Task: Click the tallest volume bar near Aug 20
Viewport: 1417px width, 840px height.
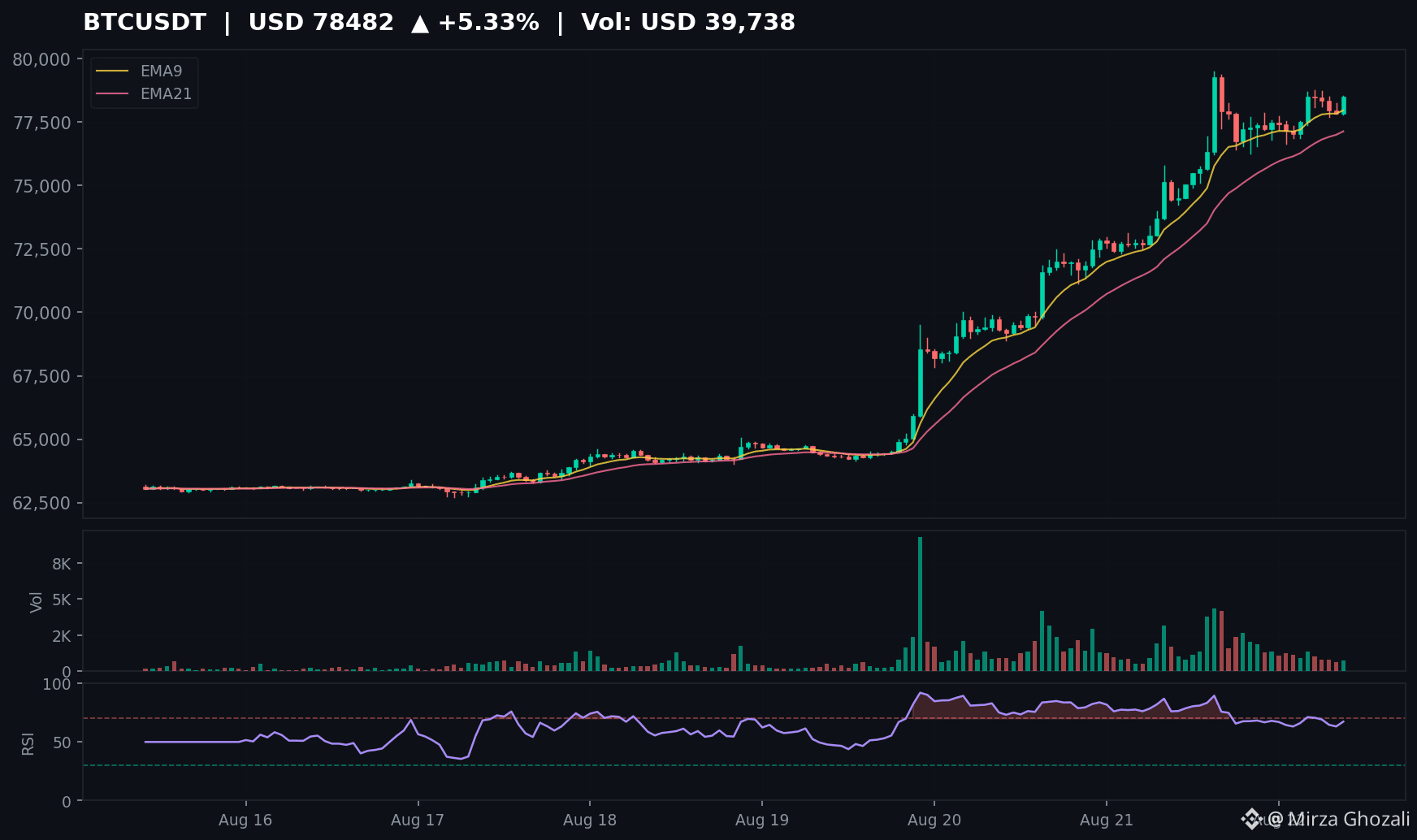Action: (x=920, y=604)
